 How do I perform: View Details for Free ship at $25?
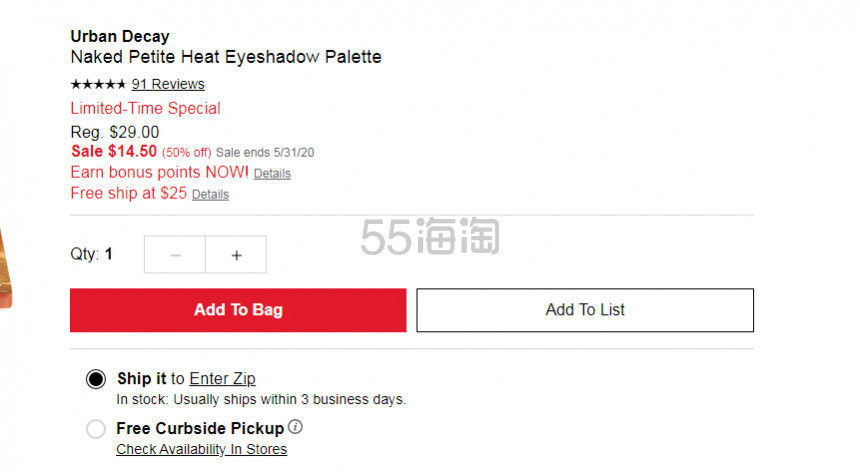(210, 195)
